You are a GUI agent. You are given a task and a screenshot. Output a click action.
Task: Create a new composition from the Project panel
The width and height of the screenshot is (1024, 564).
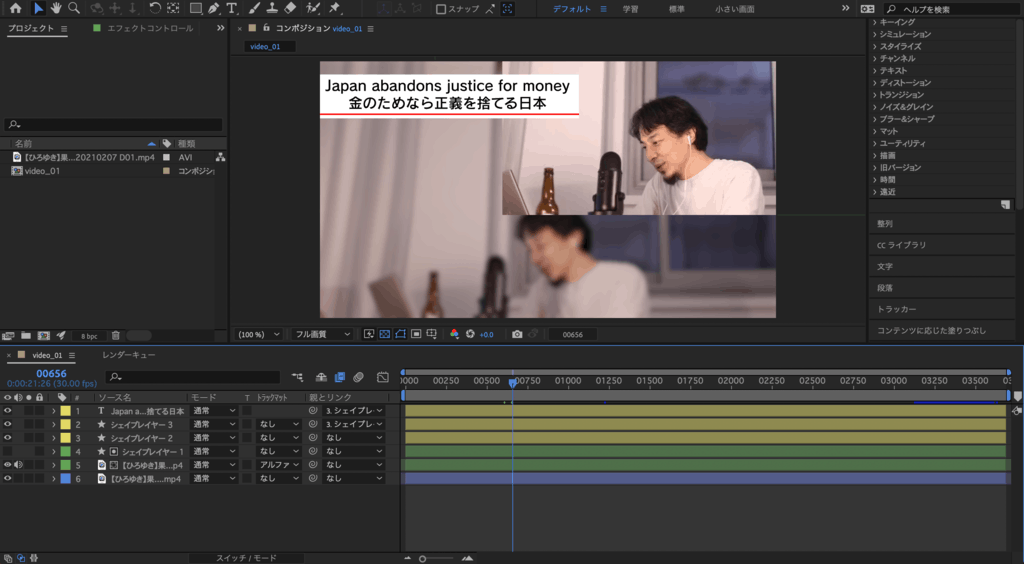coord(43,336)
